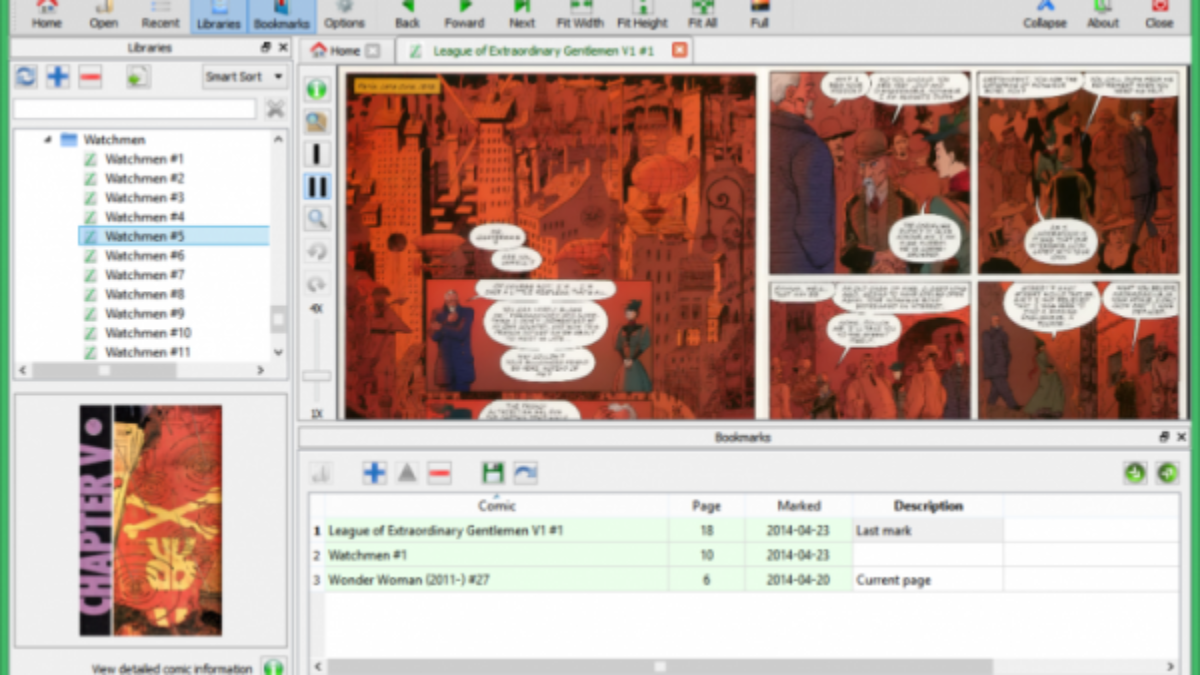Click the Description column header
The height and width of the screenshot is (675, 1200).
pyautogui.click(x=928, y=506)
